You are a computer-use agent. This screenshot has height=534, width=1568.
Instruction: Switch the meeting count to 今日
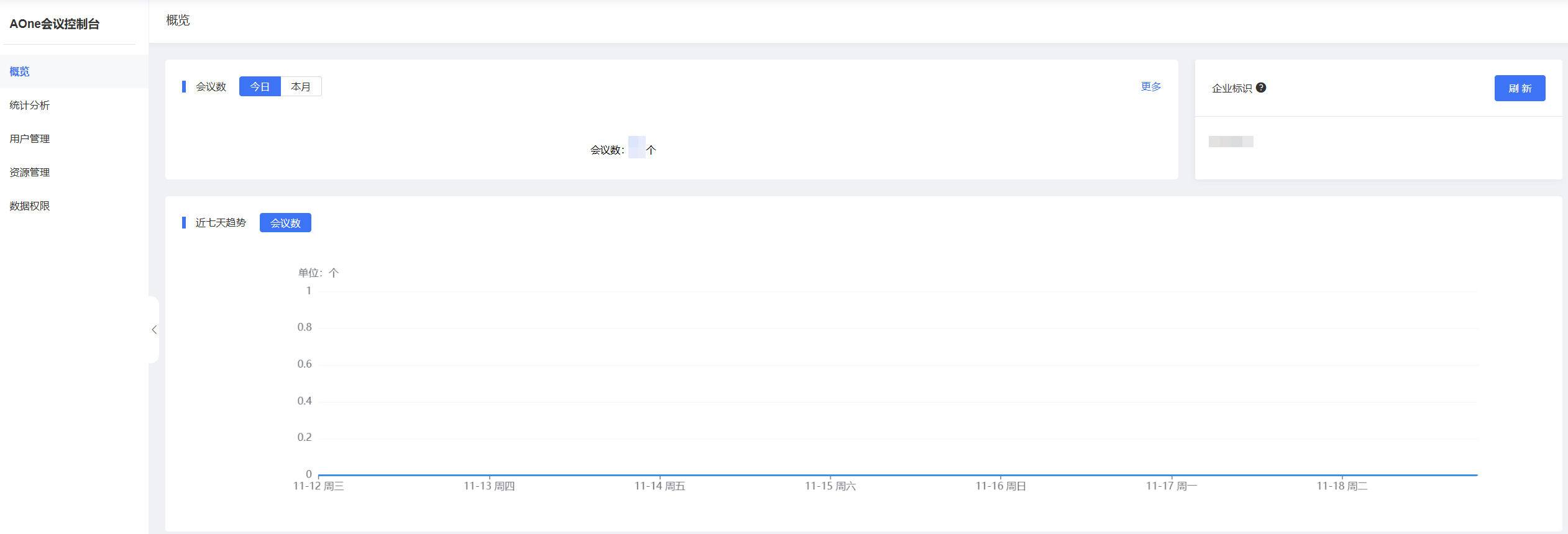pyautogui.click(x=260, y=86)
